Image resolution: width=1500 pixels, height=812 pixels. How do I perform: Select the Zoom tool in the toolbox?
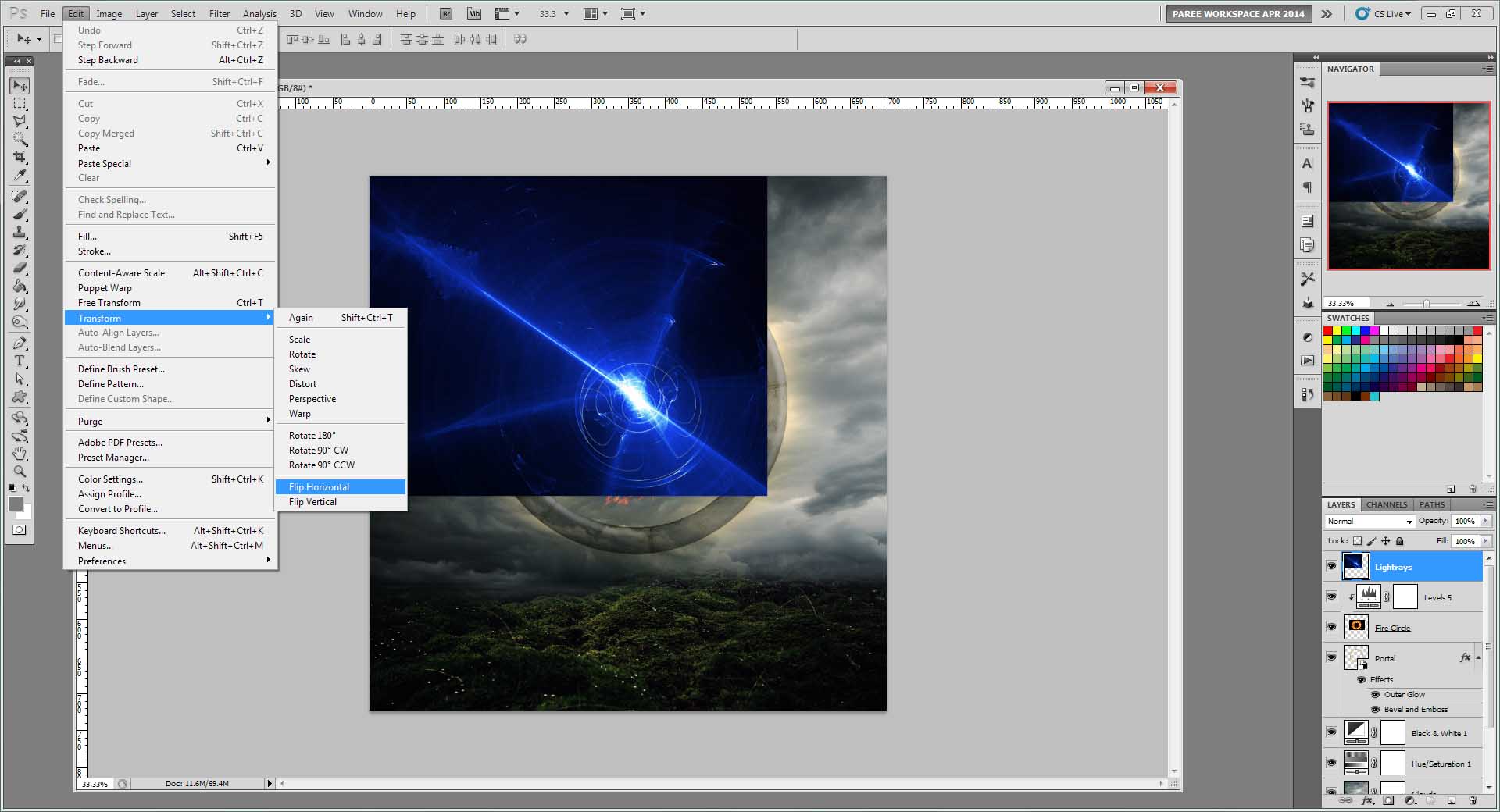[x=20, y=471]
